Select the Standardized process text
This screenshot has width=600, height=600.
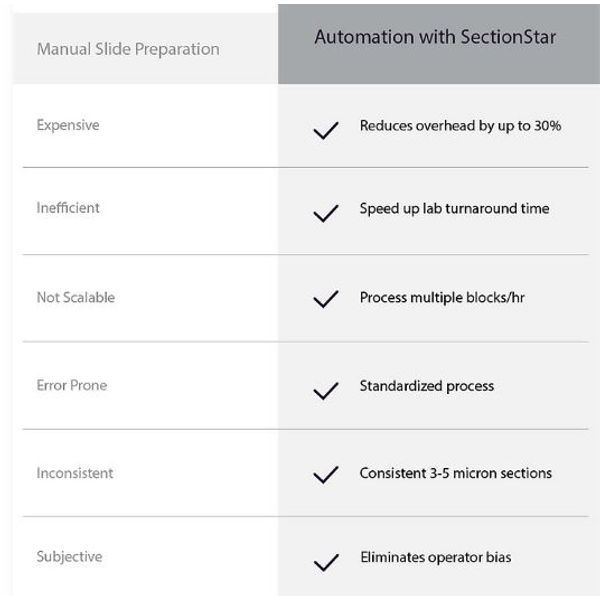(x=427, y=386)
